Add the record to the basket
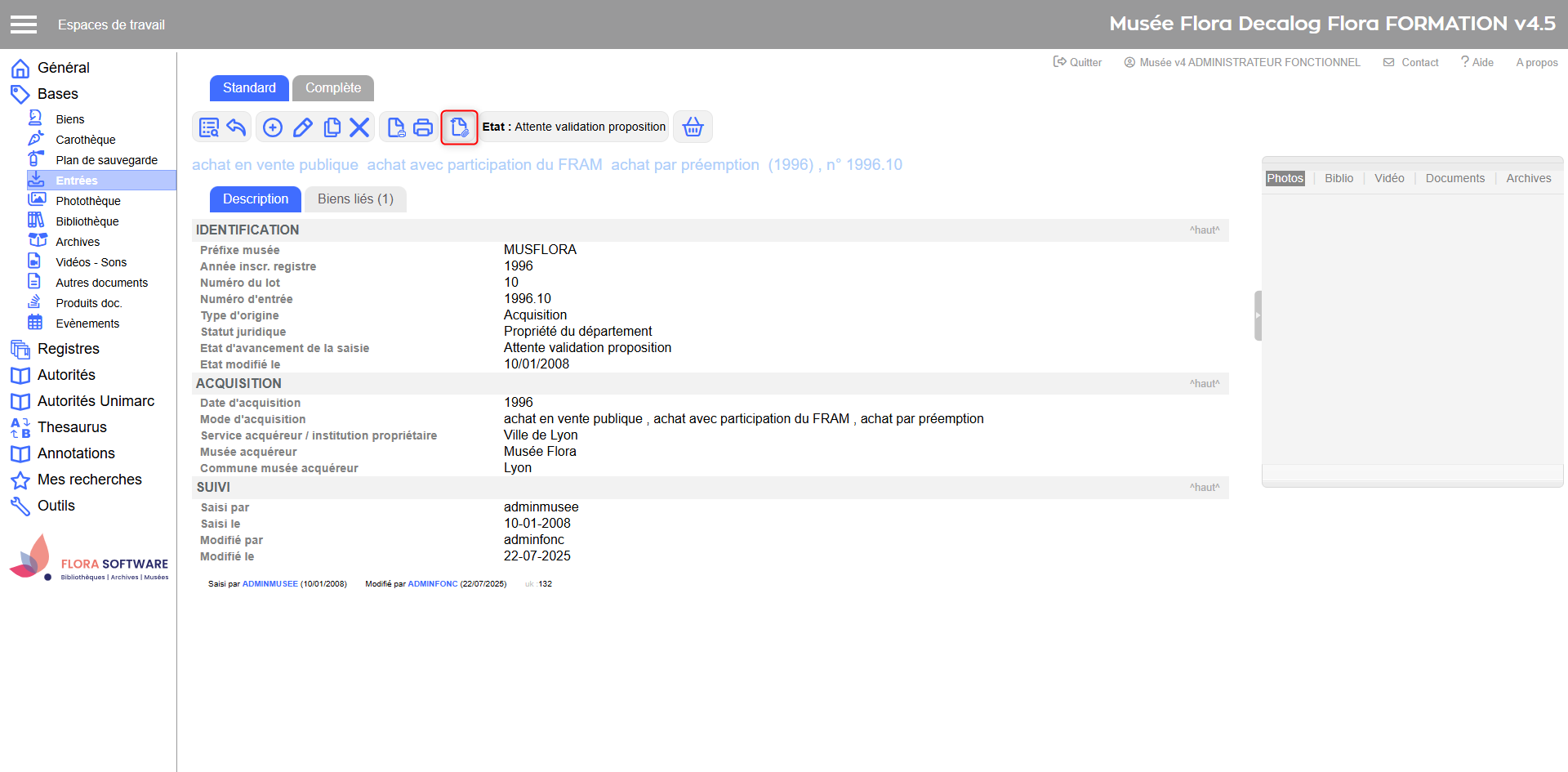 pos(693,127)
